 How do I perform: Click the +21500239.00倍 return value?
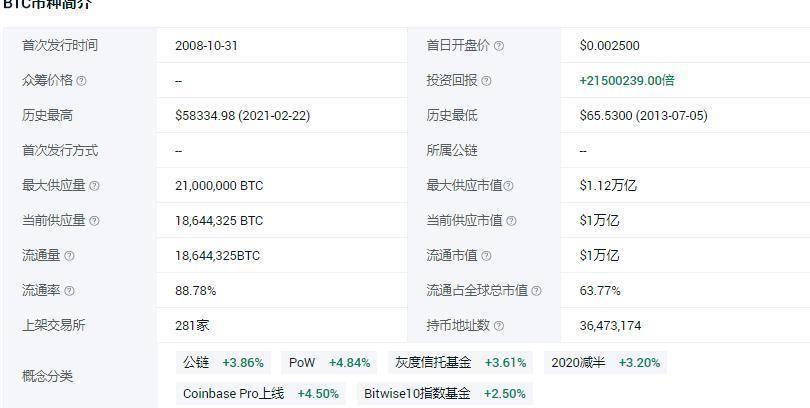click(626, 81)
